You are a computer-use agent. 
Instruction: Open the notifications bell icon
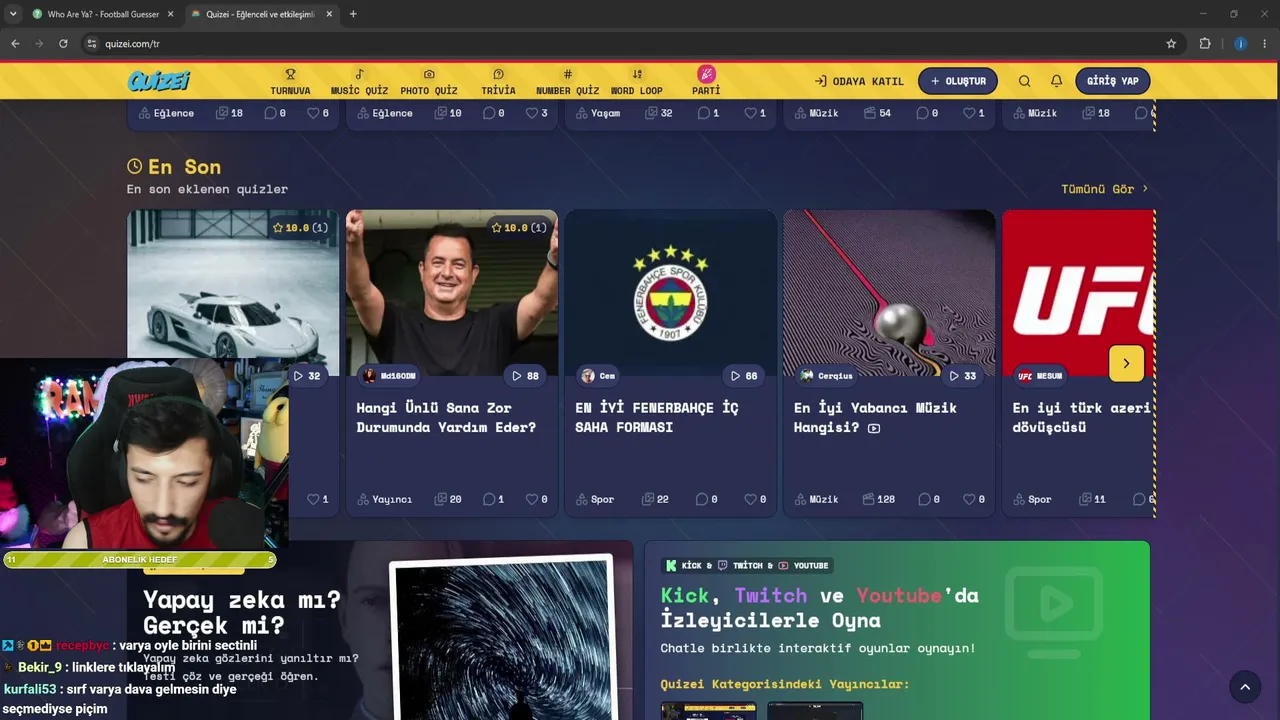pos(1056,81)
